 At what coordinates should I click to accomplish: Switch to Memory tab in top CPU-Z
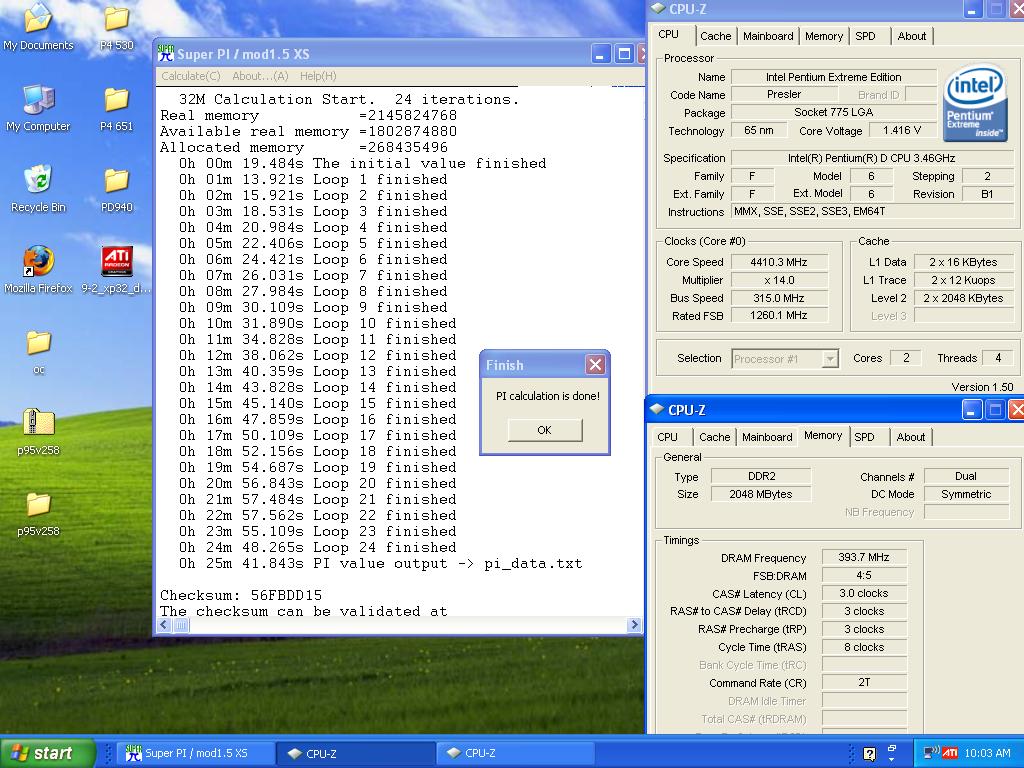[x=824, y=36]
